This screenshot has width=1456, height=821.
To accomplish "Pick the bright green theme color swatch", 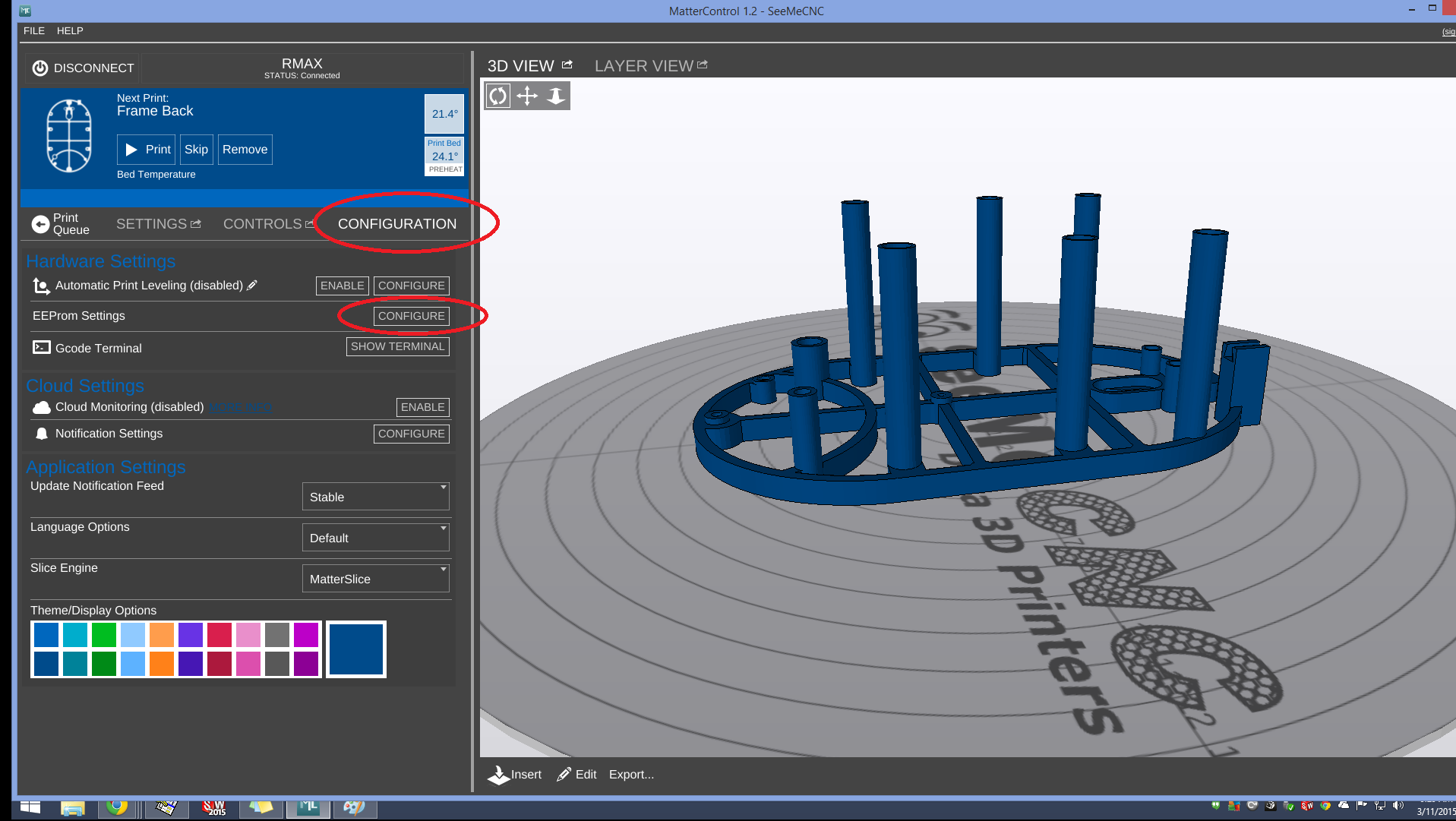I will [104, 634].
